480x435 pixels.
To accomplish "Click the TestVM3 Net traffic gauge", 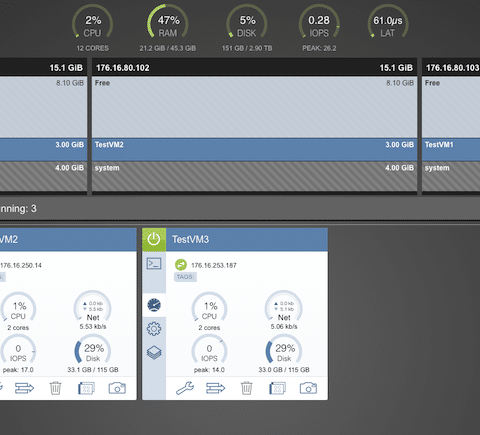I will [x=284, y=307].
